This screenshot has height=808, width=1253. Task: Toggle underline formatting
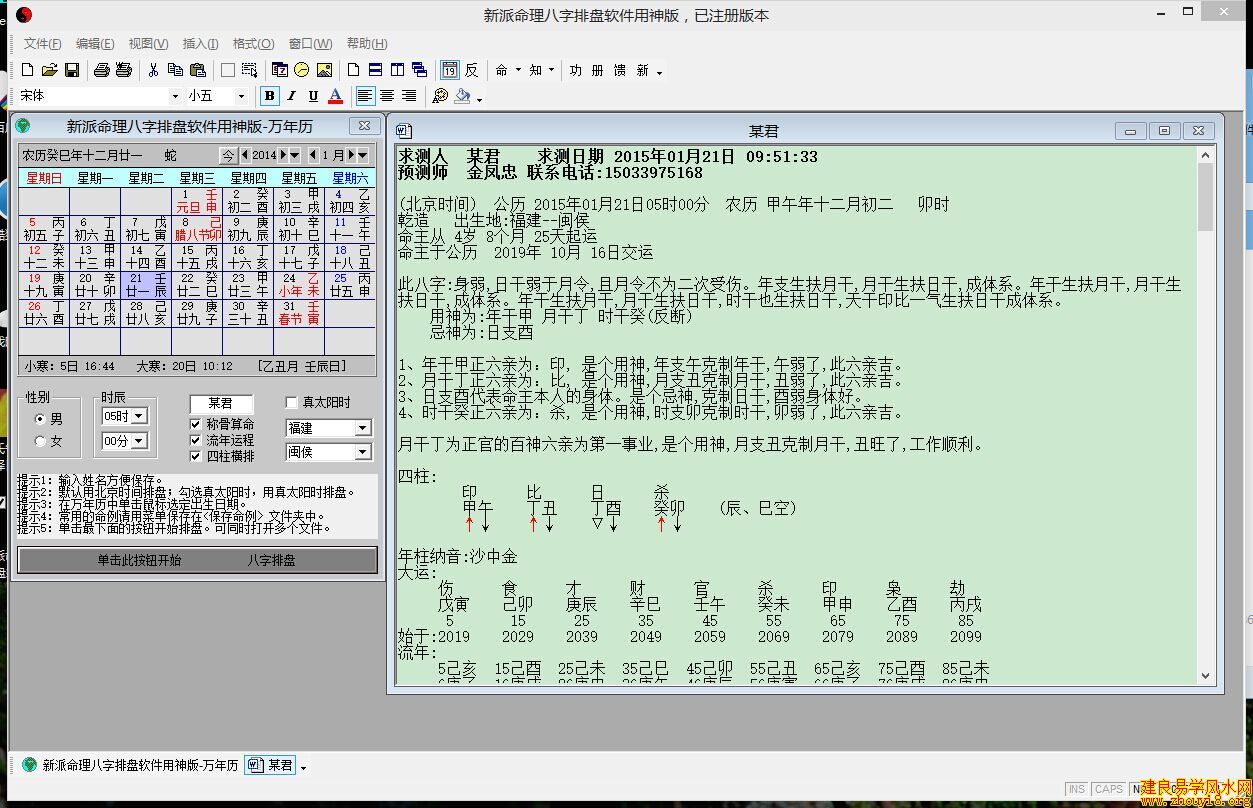[313, 96]
